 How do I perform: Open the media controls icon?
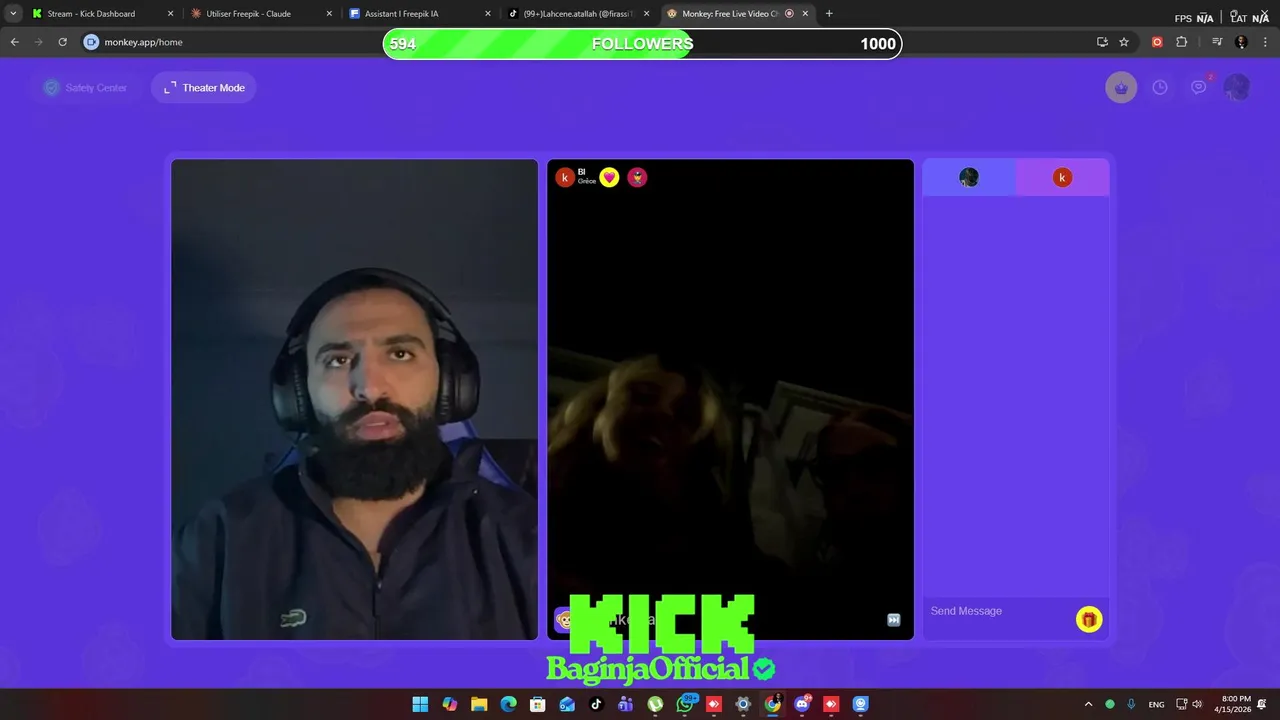(1217, 42)
